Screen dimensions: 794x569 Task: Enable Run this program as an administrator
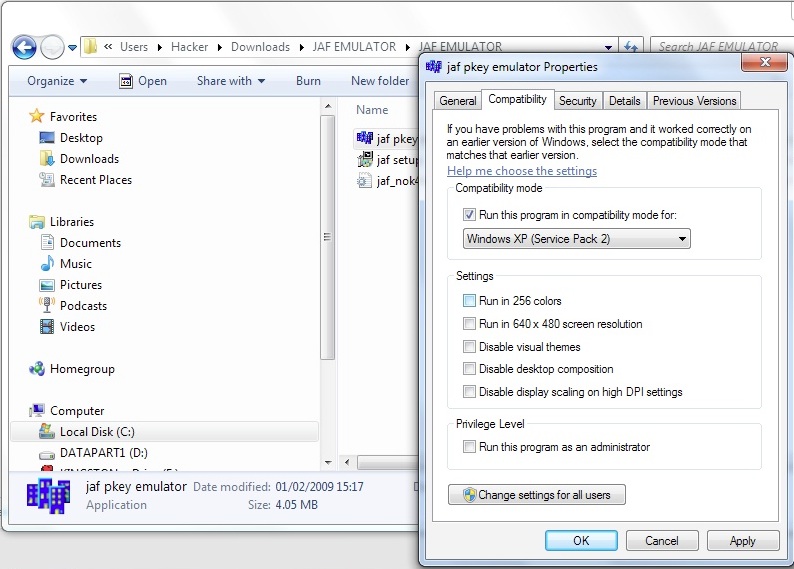coord(469,446)
